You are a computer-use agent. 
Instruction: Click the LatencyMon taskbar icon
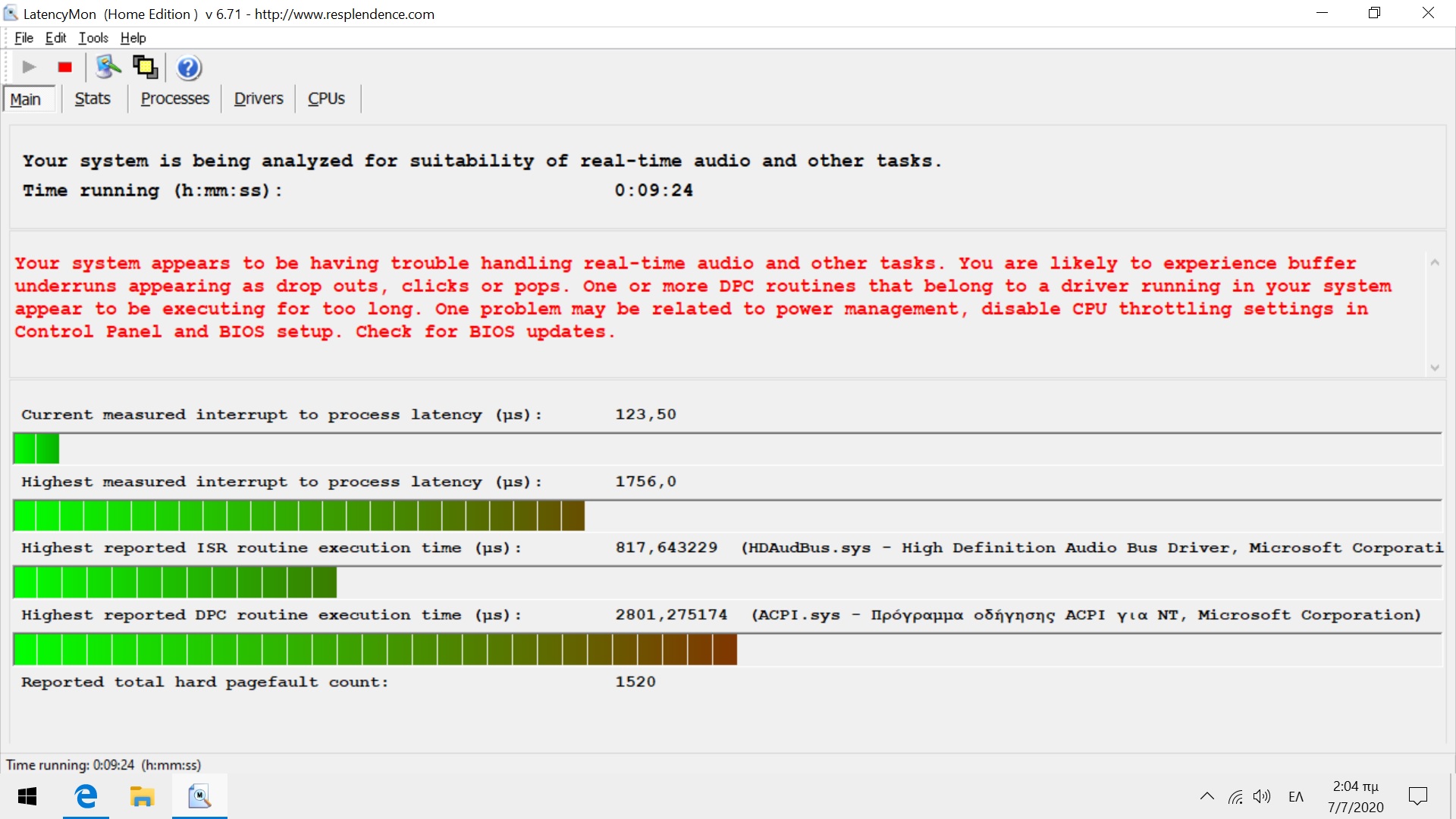(199, 796)
